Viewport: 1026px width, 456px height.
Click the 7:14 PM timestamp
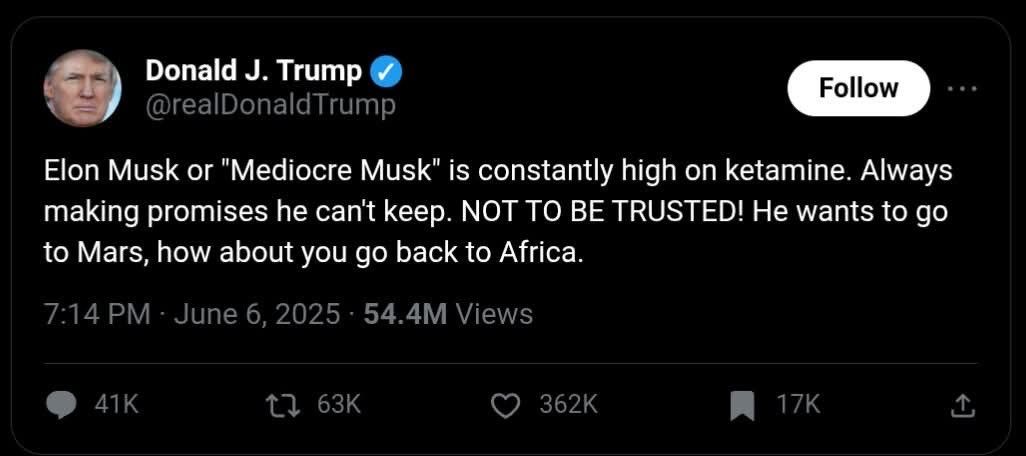[98, 314]
